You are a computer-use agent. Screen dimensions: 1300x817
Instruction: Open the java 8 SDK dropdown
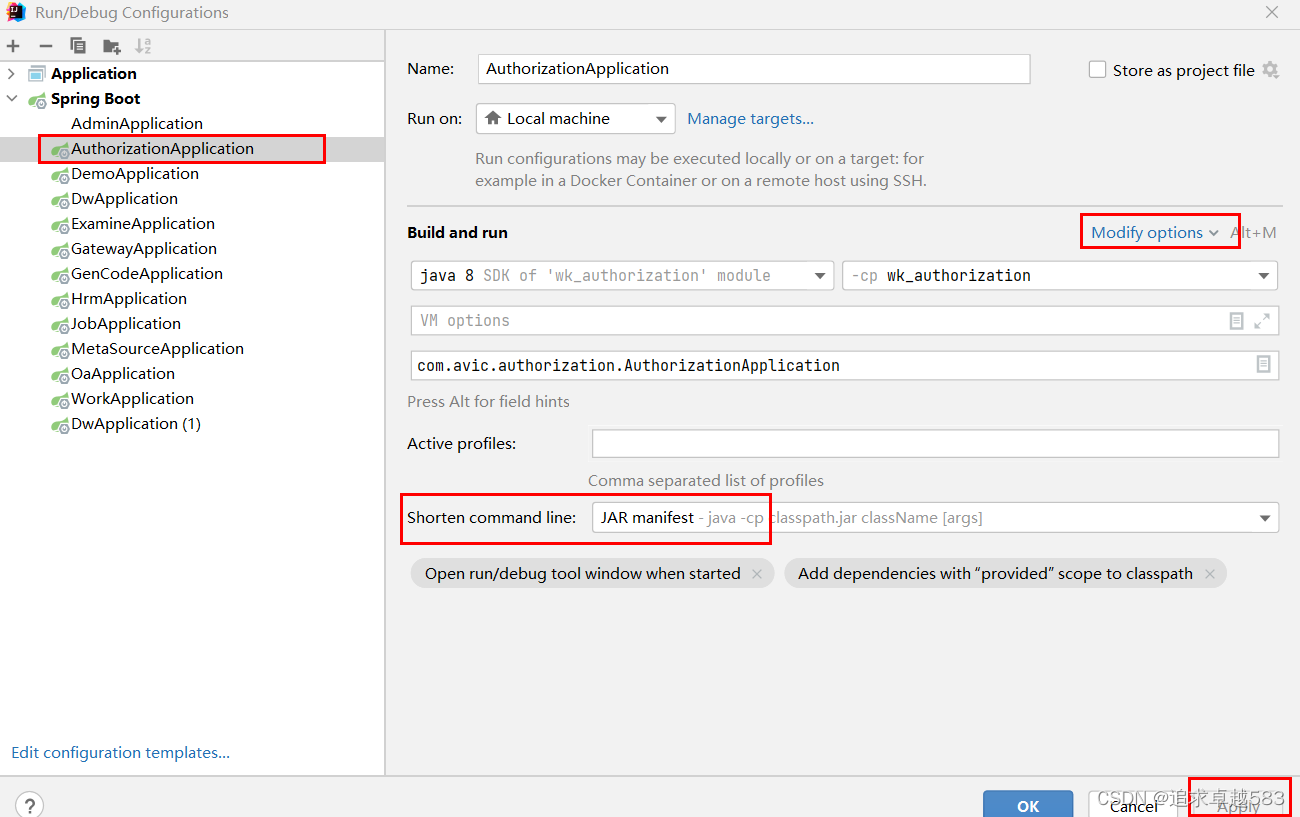820,275
